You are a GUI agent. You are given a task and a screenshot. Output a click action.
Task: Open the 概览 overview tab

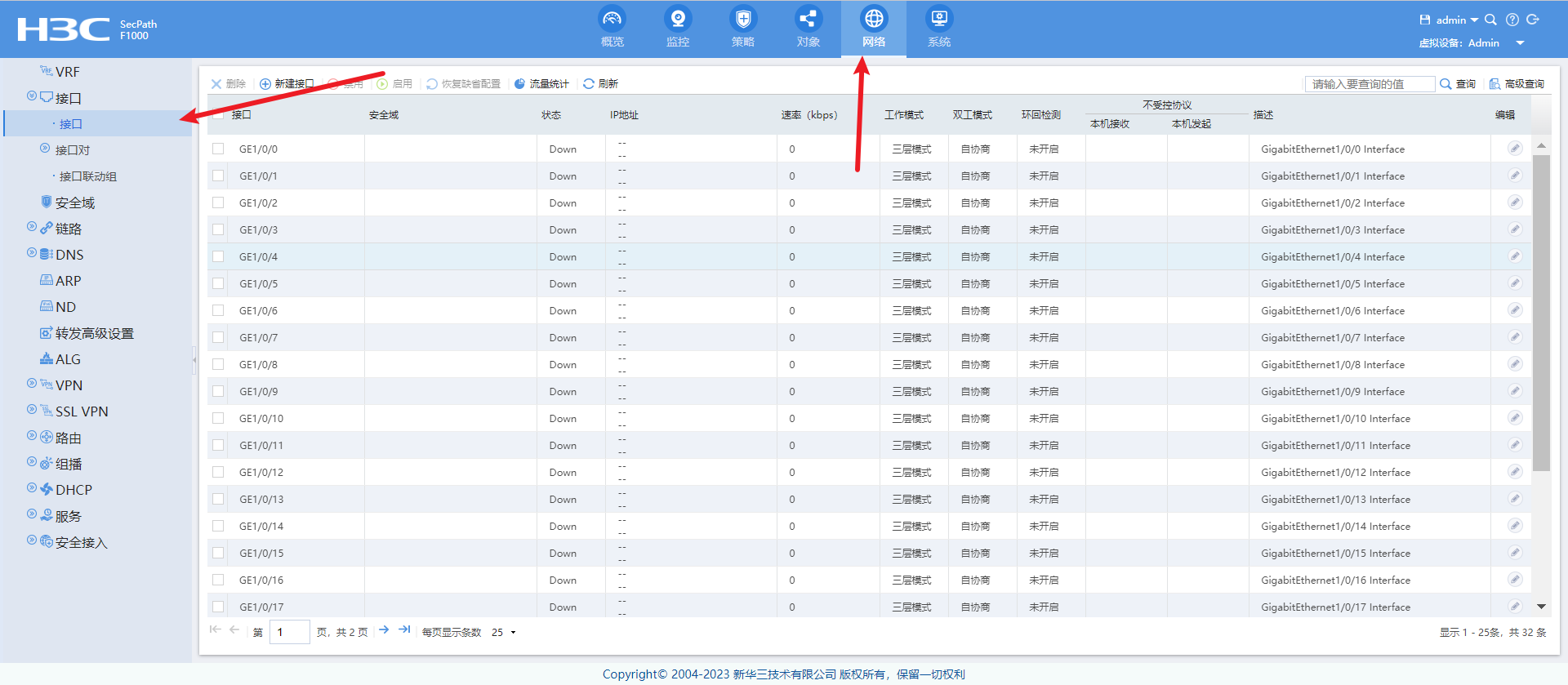click(612, 28)
